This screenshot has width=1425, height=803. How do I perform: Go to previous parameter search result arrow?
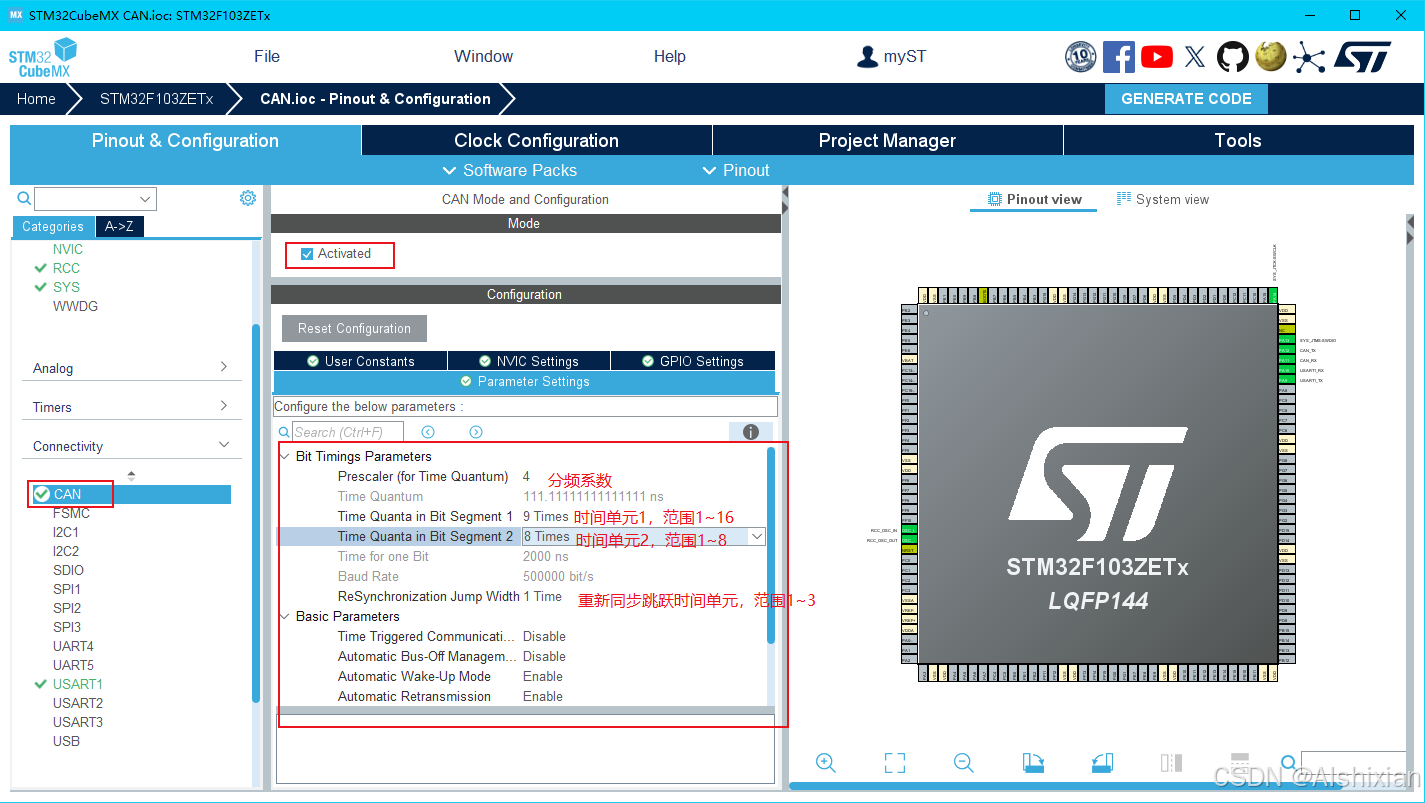point(428,432)
